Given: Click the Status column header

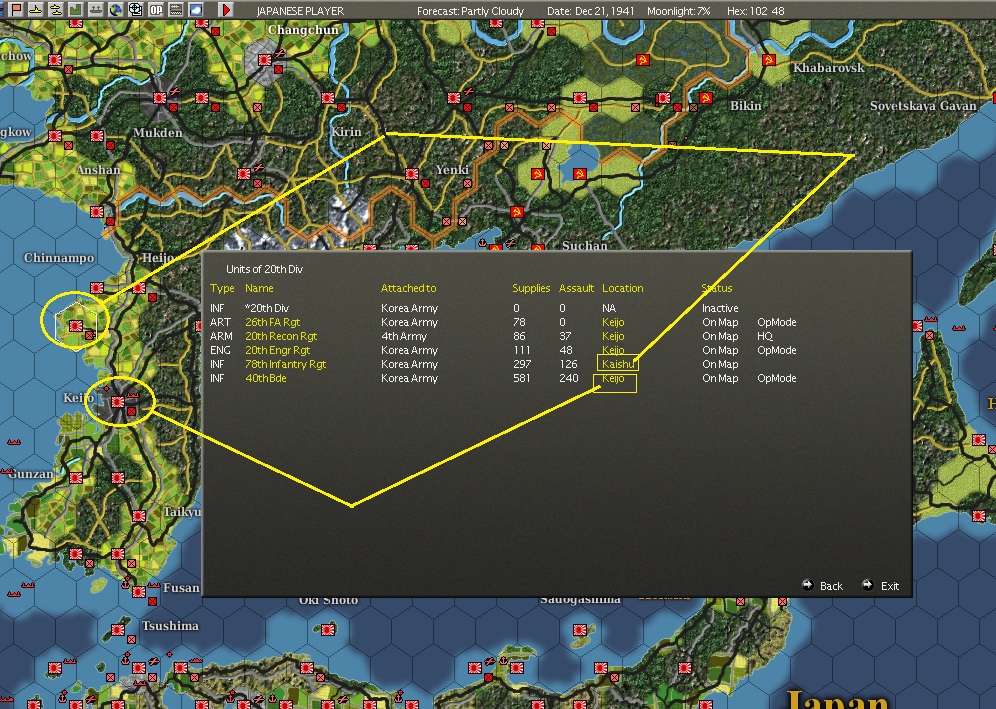Looking at the screenshot, I should (717, 288).
